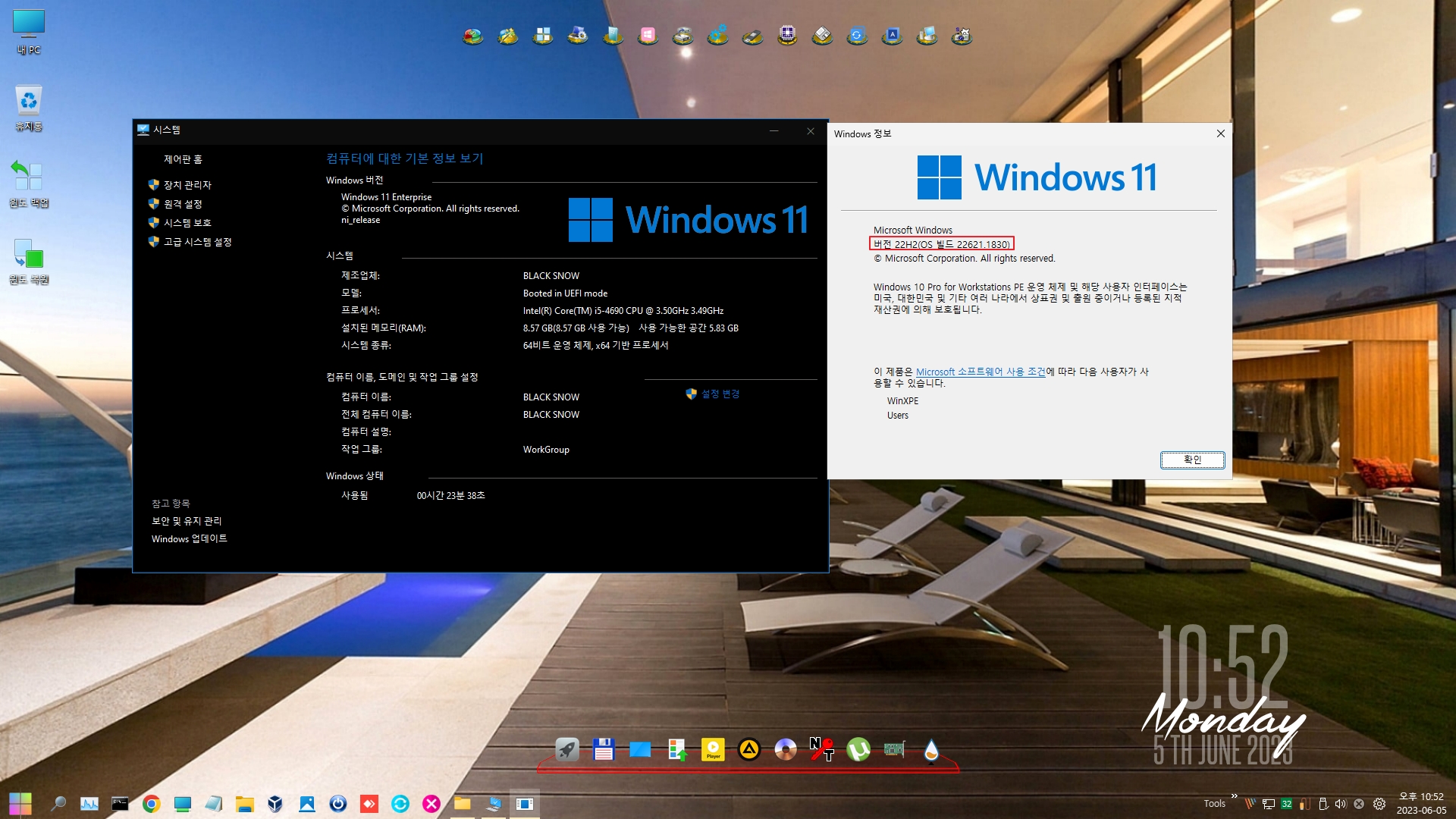
Task: Launch the magic wand top dock icon
Action: pos(508,36)
